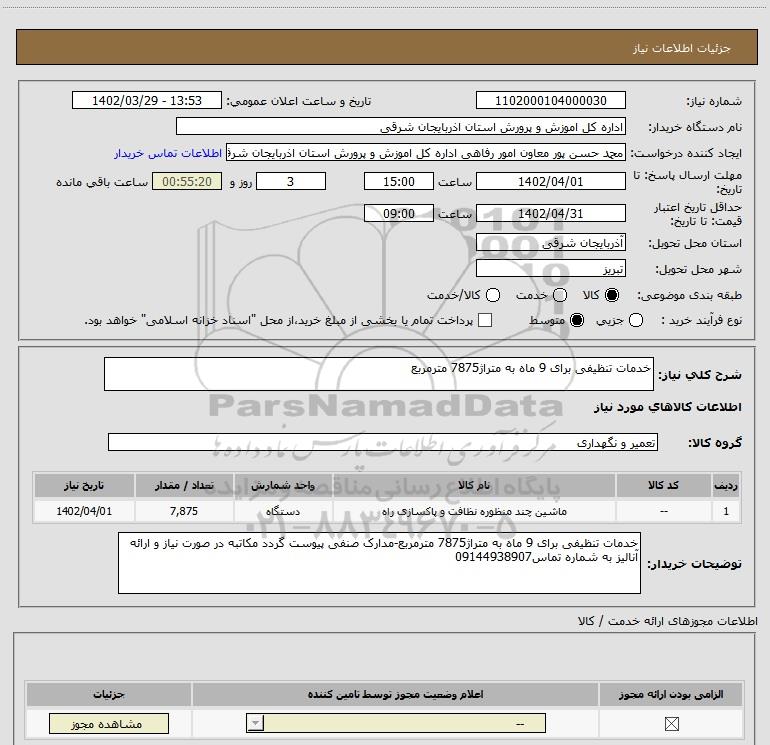Select the کالا/خدمت radio button
This screenshot has width=770, height=745.
(493, 295)
